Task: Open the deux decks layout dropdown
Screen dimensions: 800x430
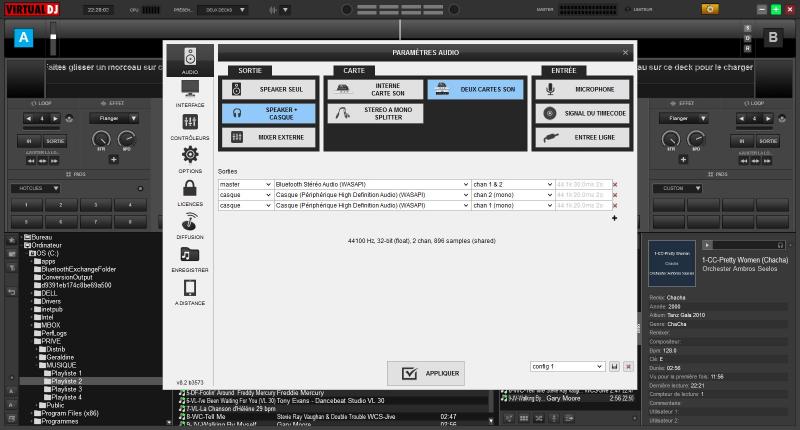Action: click(223, 10)
